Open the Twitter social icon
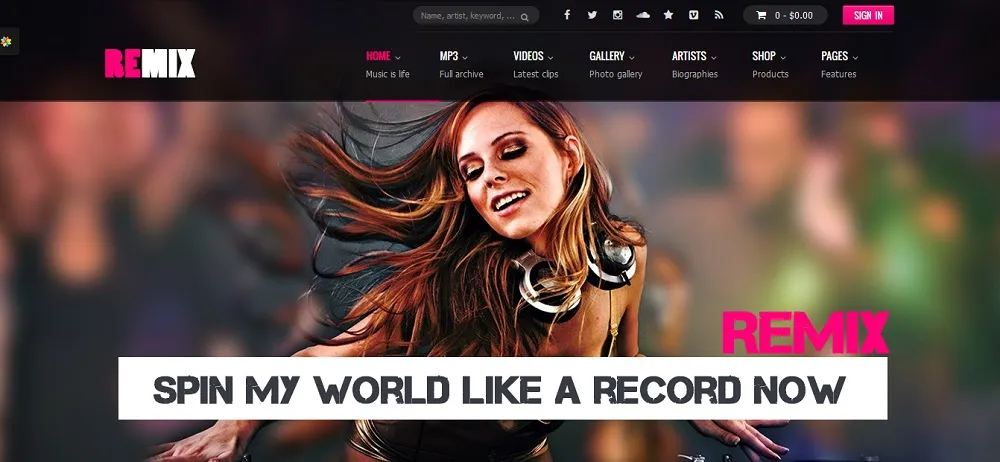1000x462 pixels. pos(592,15)
